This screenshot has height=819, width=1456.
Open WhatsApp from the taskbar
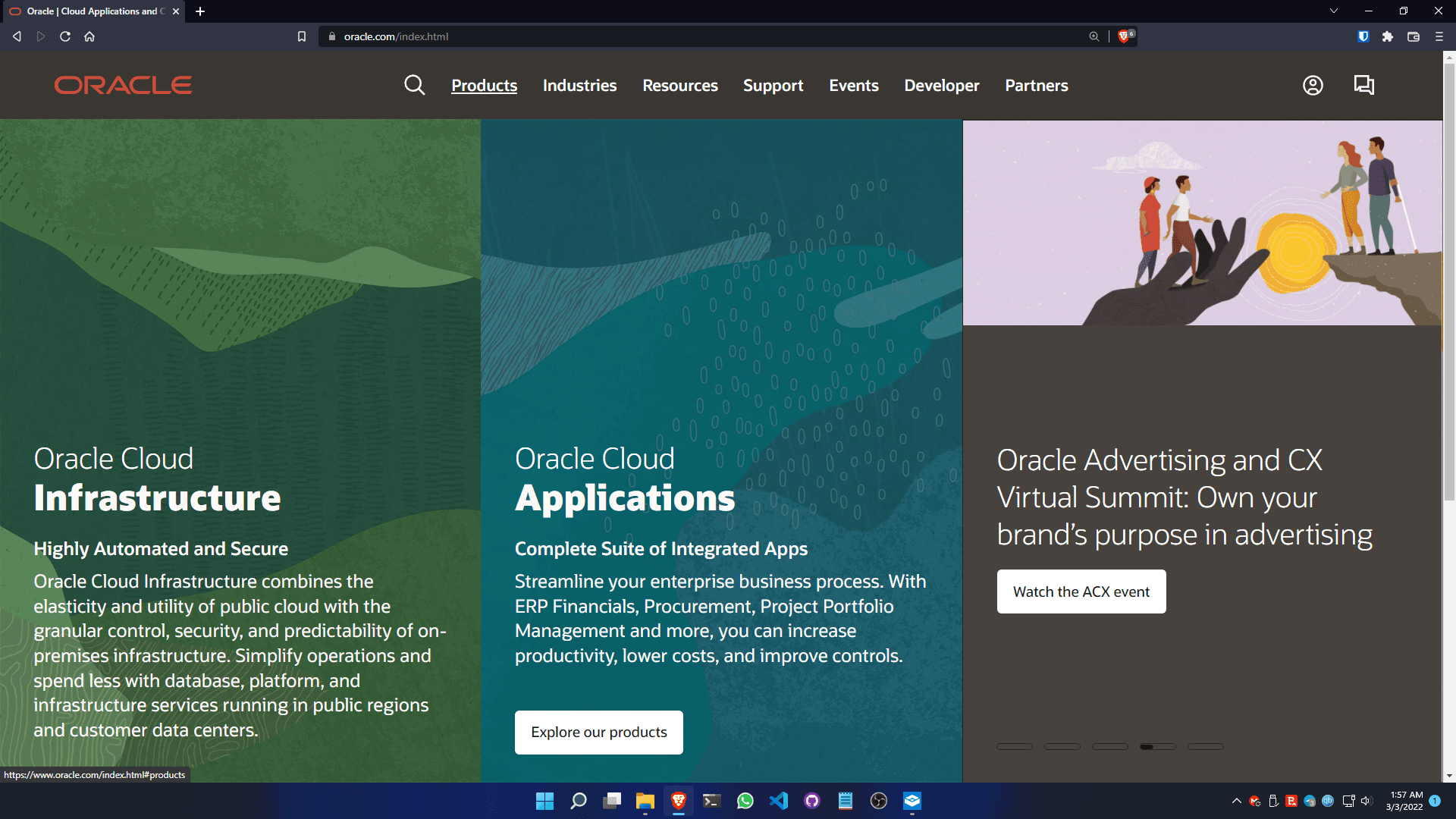click(x=745, y=801)
